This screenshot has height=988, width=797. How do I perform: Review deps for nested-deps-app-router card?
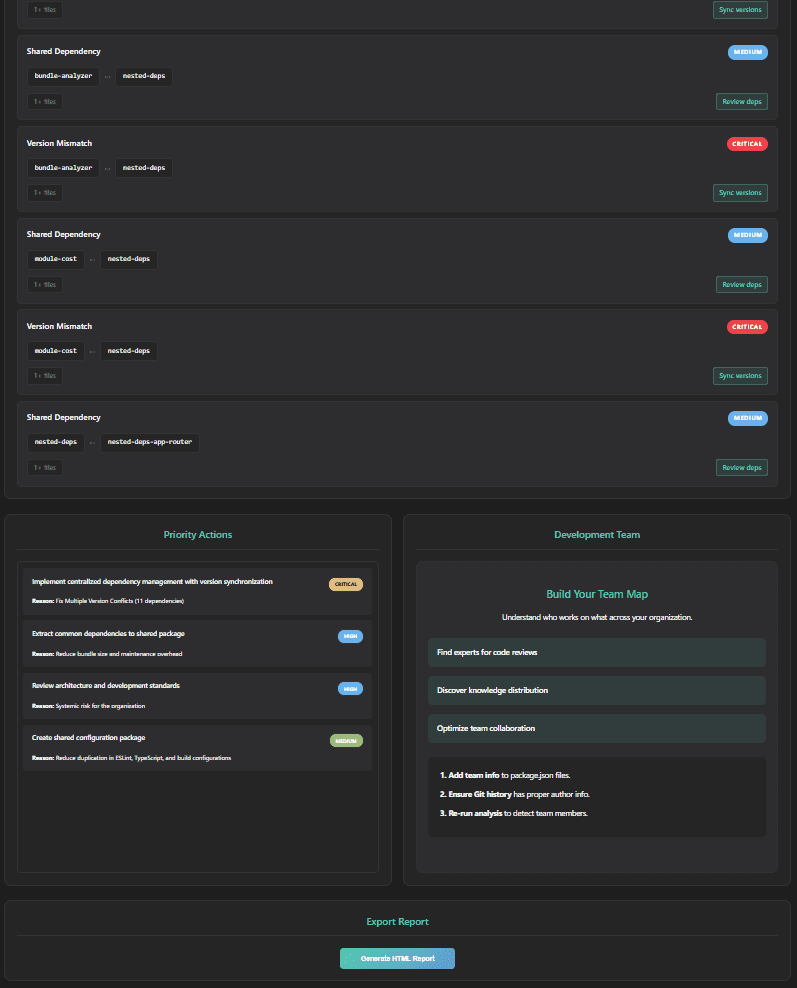click(741, 468)
